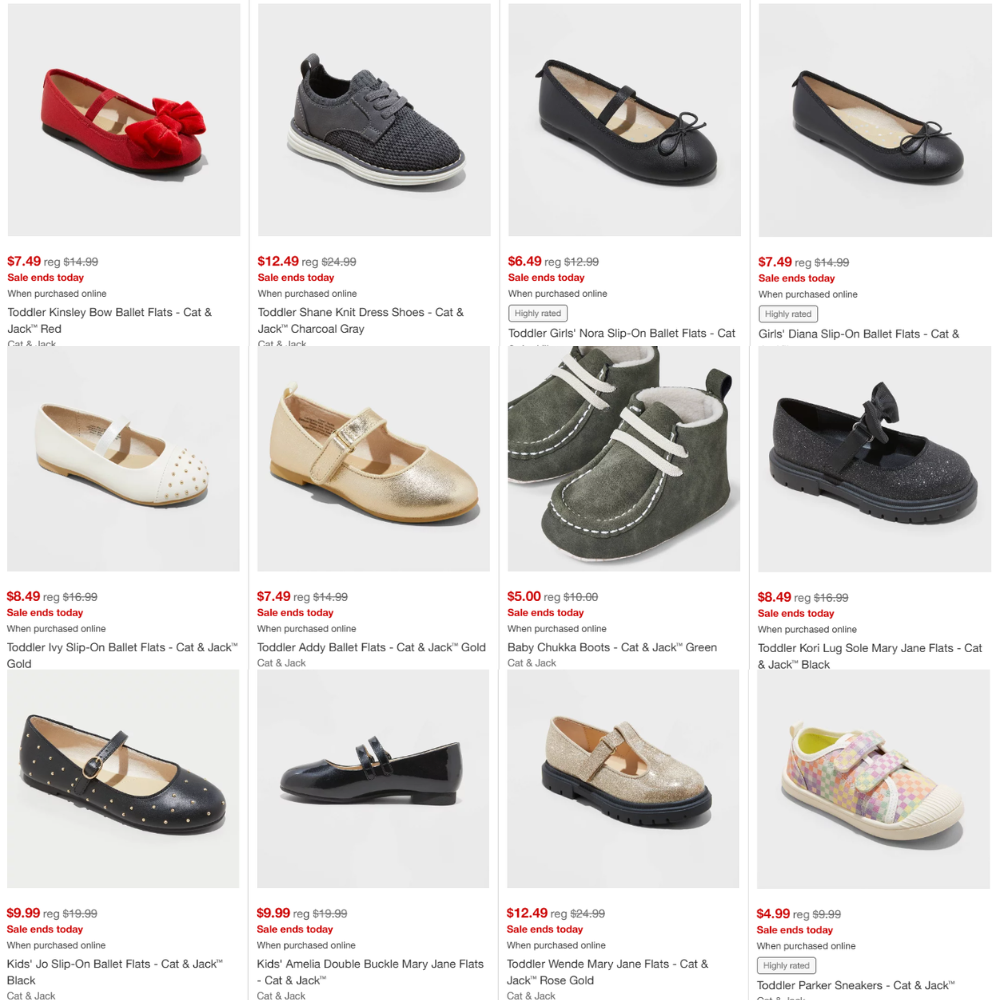
Task: Select the black Nora Slip-On Ballet Flats photo
Action: pos(624,120)
